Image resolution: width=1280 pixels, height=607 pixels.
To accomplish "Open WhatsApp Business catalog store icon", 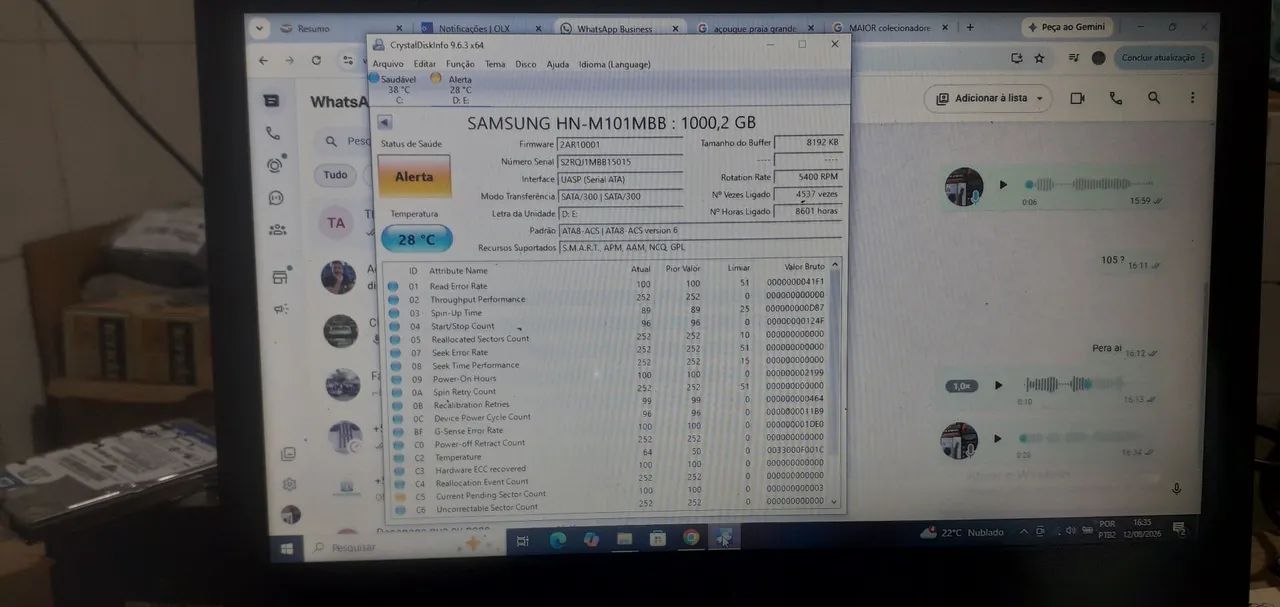I will [280, 277].
